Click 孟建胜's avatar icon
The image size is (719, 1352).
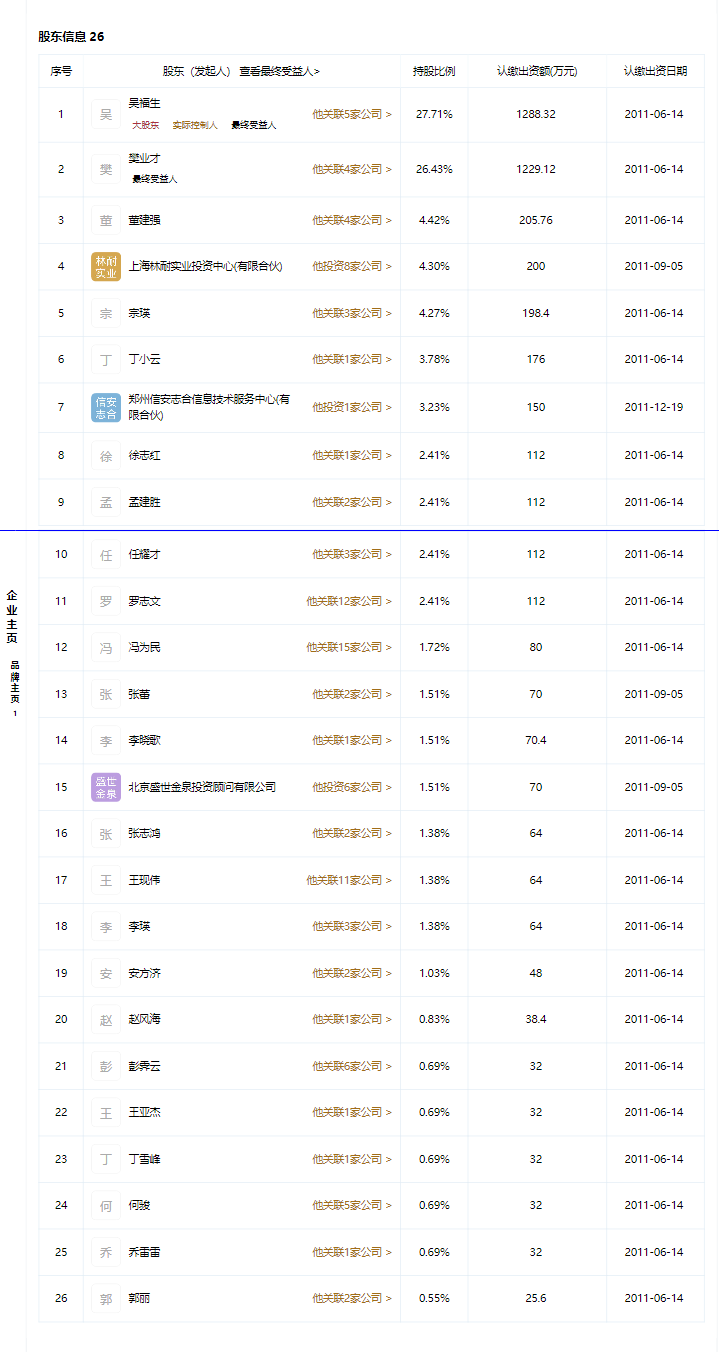click(105, 501)
